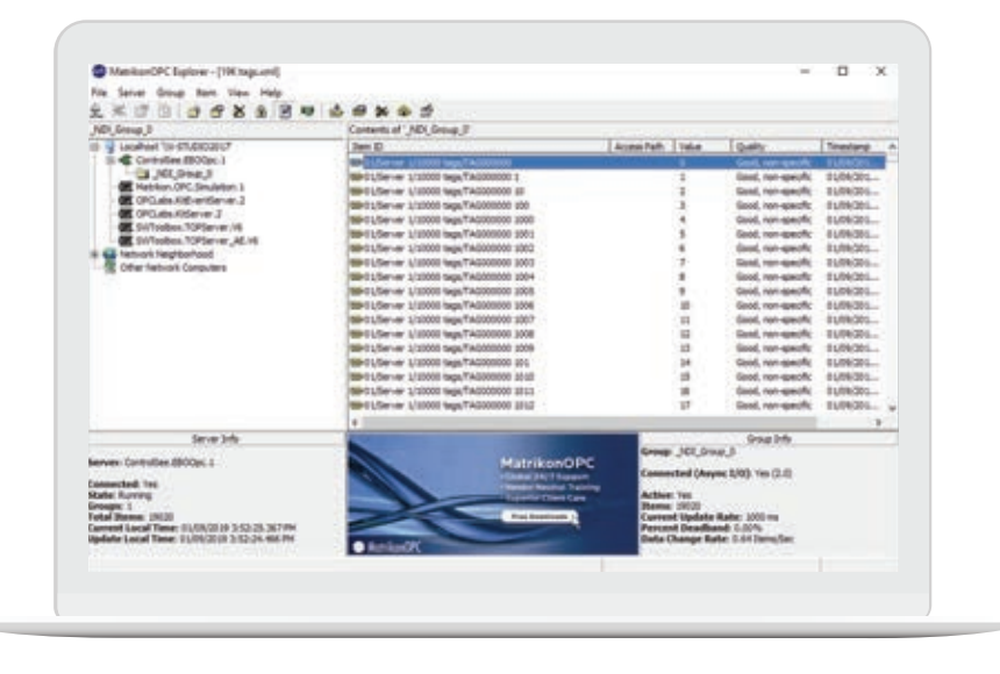The width and height of the screenshot is (1000, 674).
Task: Click the group properties folder toolbar icon
Action: tap(217, 112)
